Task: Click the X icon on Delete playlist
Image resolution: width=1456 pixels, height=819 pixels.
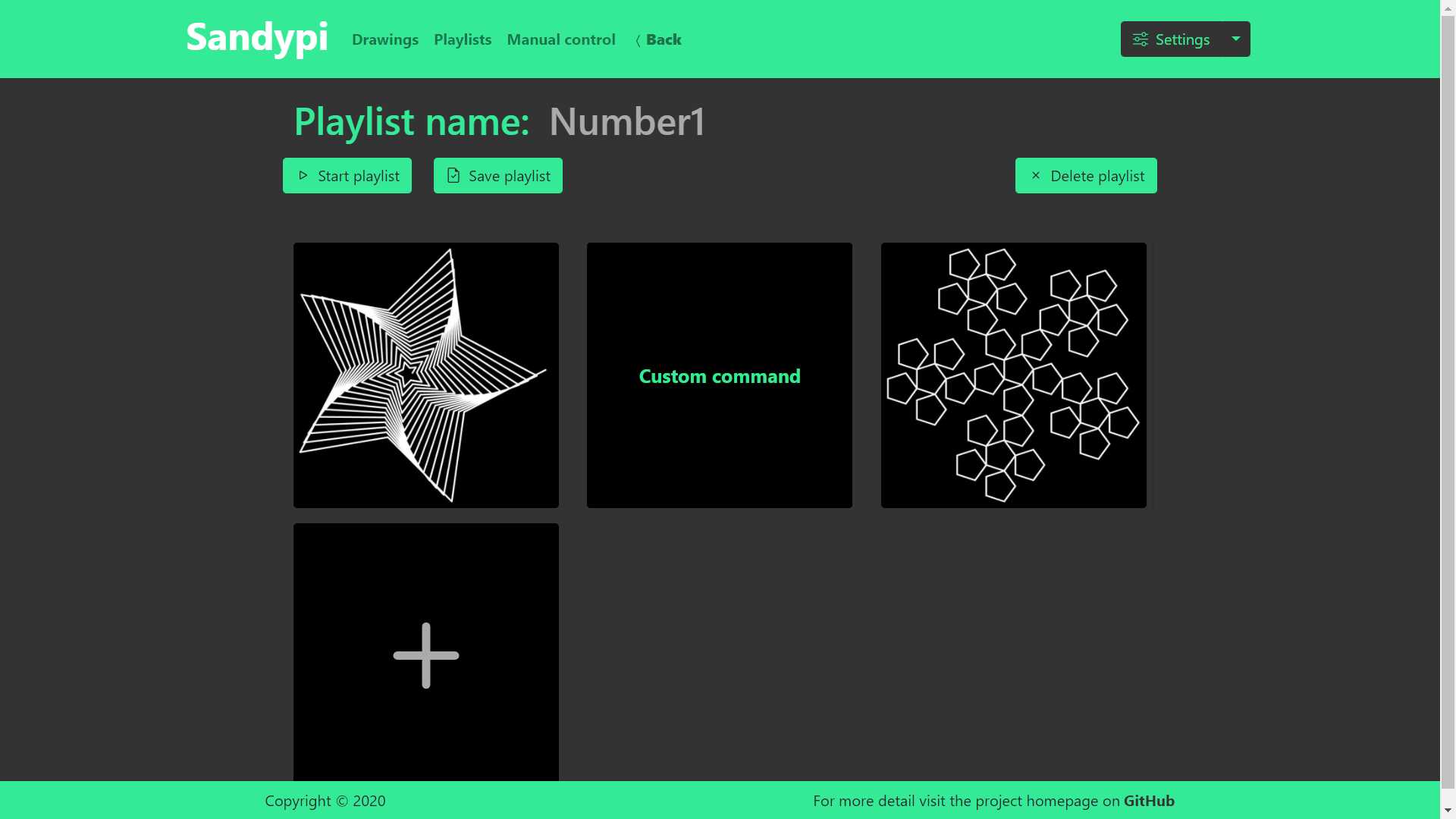Action: click(x=1036, y=176)
